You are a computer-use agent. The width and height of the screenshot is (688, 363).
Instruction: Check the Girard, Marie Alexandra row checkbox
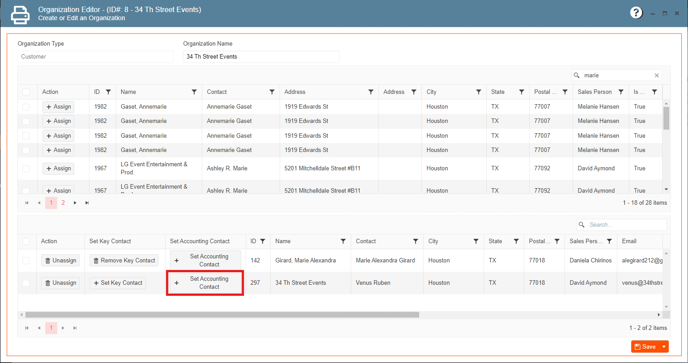pos(26,261)
